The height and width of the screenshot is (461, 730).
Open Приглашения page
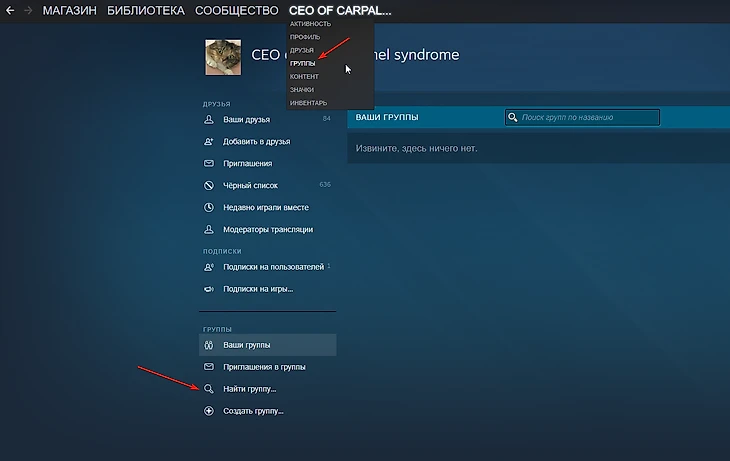click(x=248, y=163)
